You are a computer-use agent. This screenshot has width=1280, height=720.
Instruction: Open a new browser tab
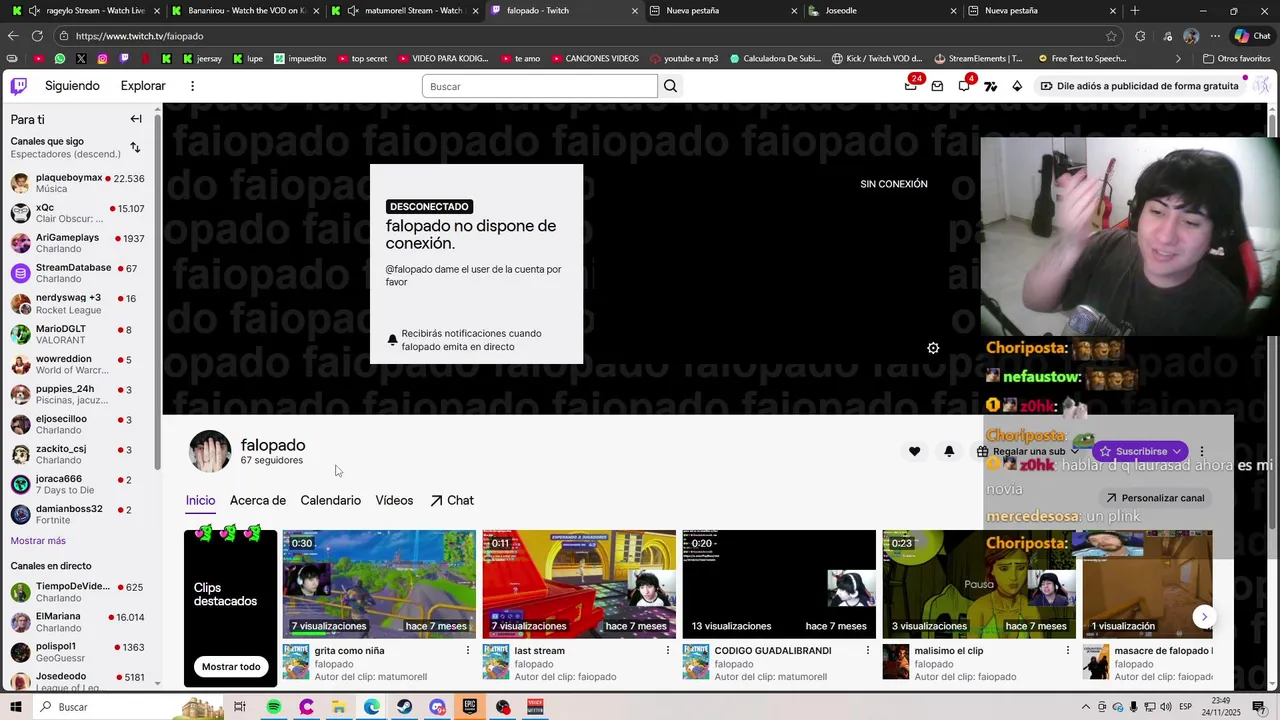click(1134, 11)
